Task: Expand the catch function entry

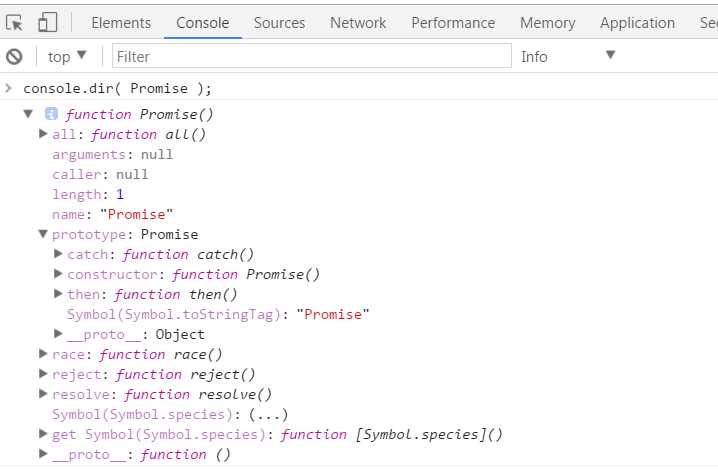Action: point(58,254)
